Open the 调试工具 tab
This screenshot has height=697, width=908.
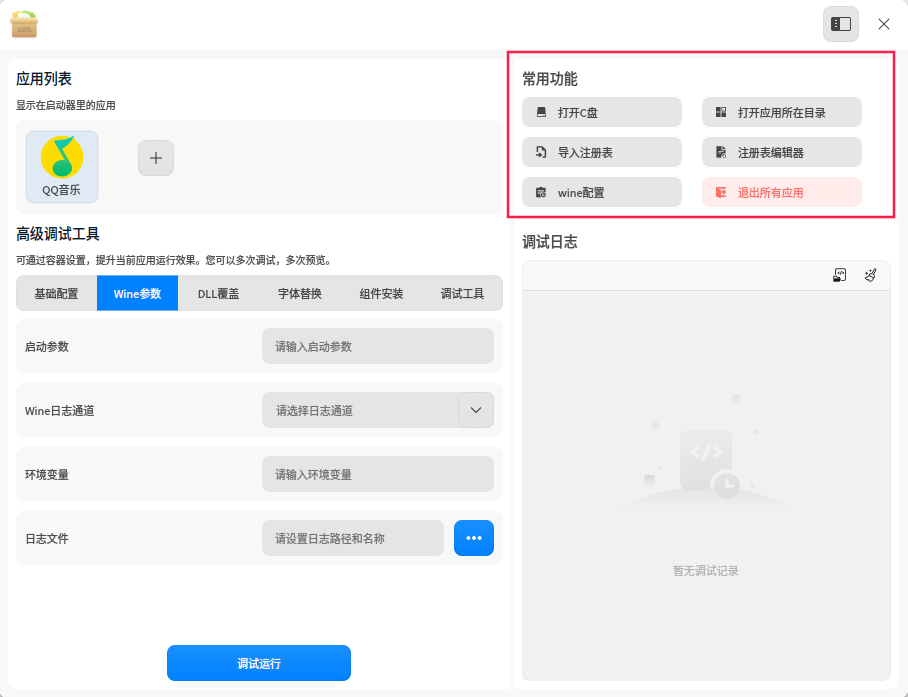462,294
